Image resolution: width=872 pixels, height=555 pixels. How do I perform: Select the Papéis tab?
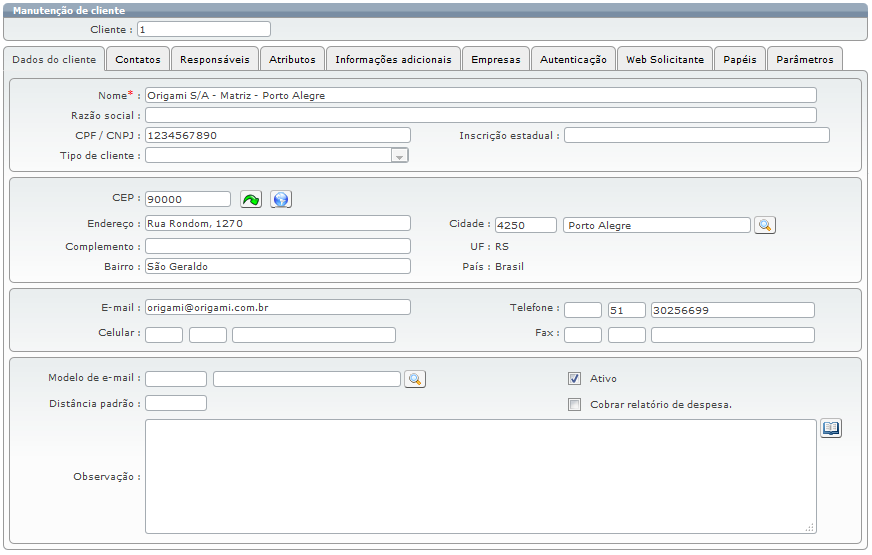(x=740, y=59)
